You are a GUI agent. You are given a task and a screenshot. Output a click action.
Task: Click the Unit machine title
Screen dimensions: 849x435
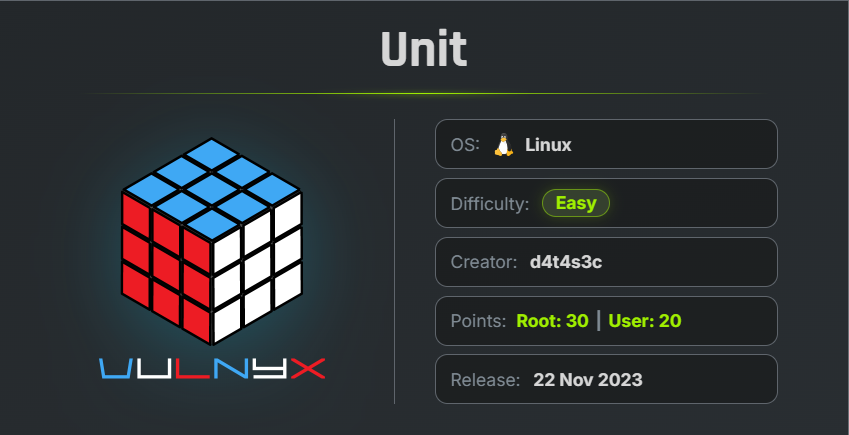pyautogui.click(x=424, y=49)
